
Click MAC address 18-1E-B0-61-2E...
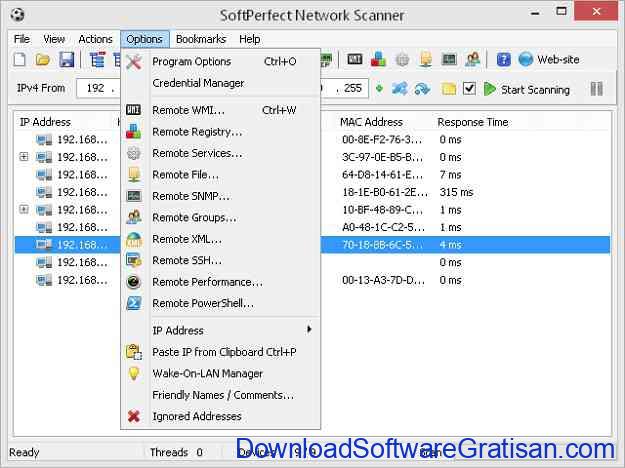[385, 192]
